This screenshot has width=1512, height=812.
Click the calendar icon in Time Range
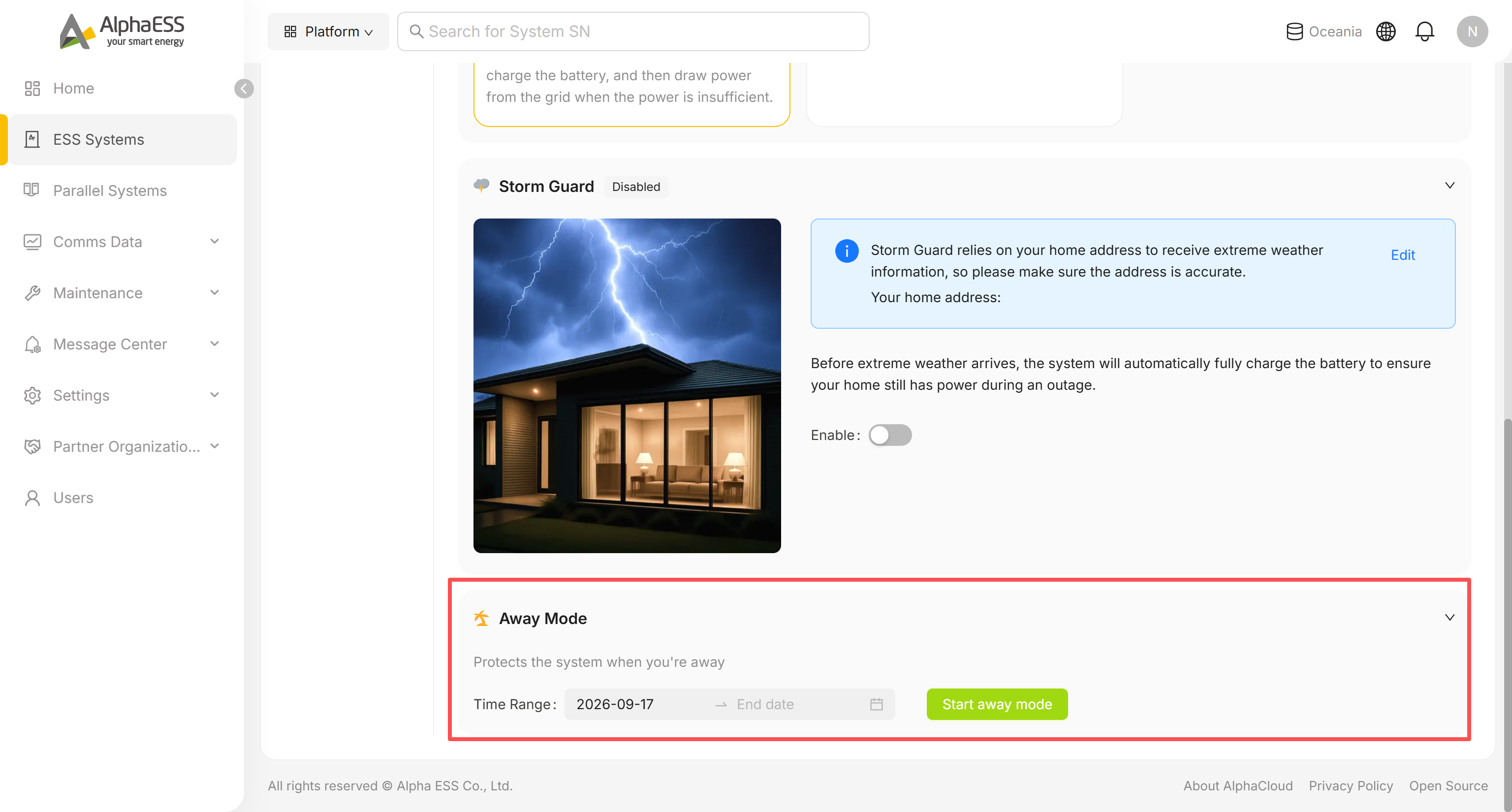click(x=876, y=704)
